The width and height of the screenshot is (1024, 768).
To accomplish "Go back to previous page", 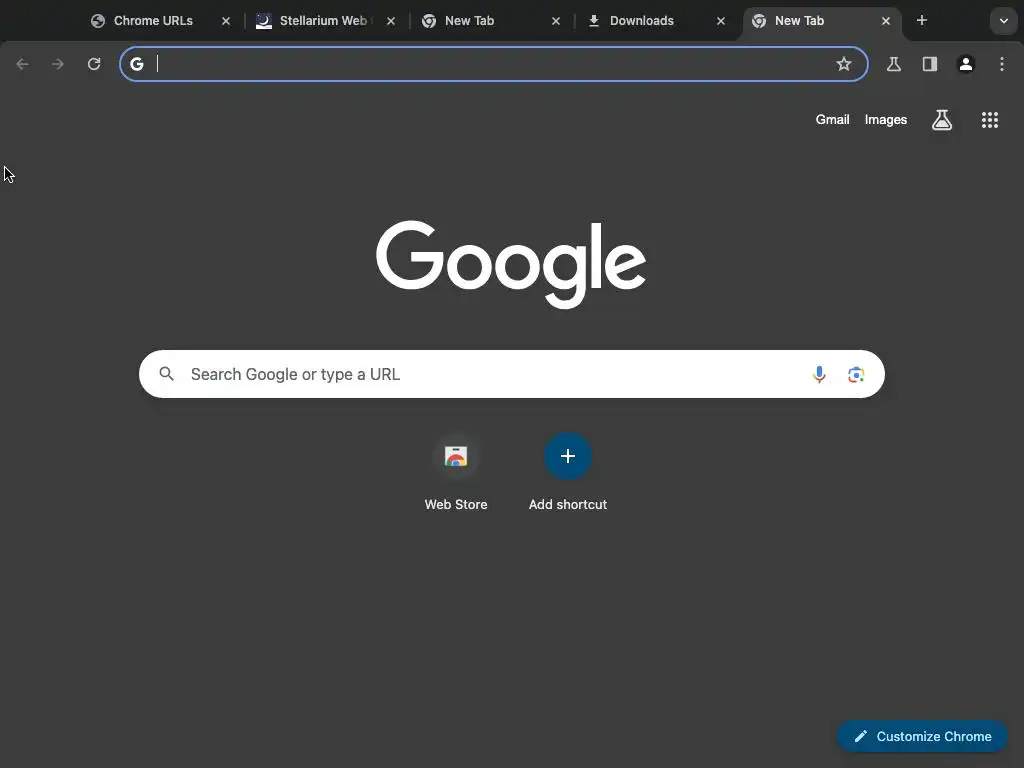I will [x=22, y=64].
